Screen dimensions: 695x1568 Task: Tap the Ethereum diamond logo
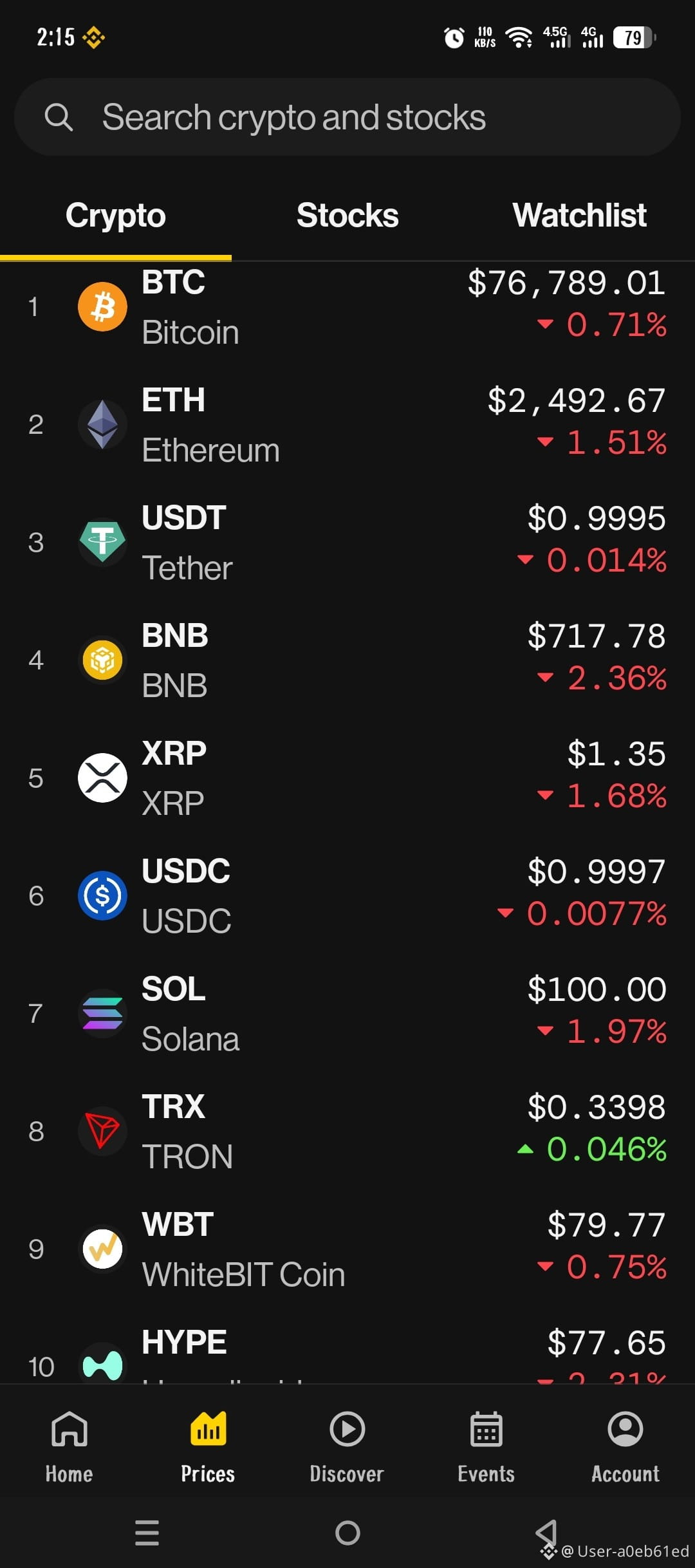[x=102, y=424]
